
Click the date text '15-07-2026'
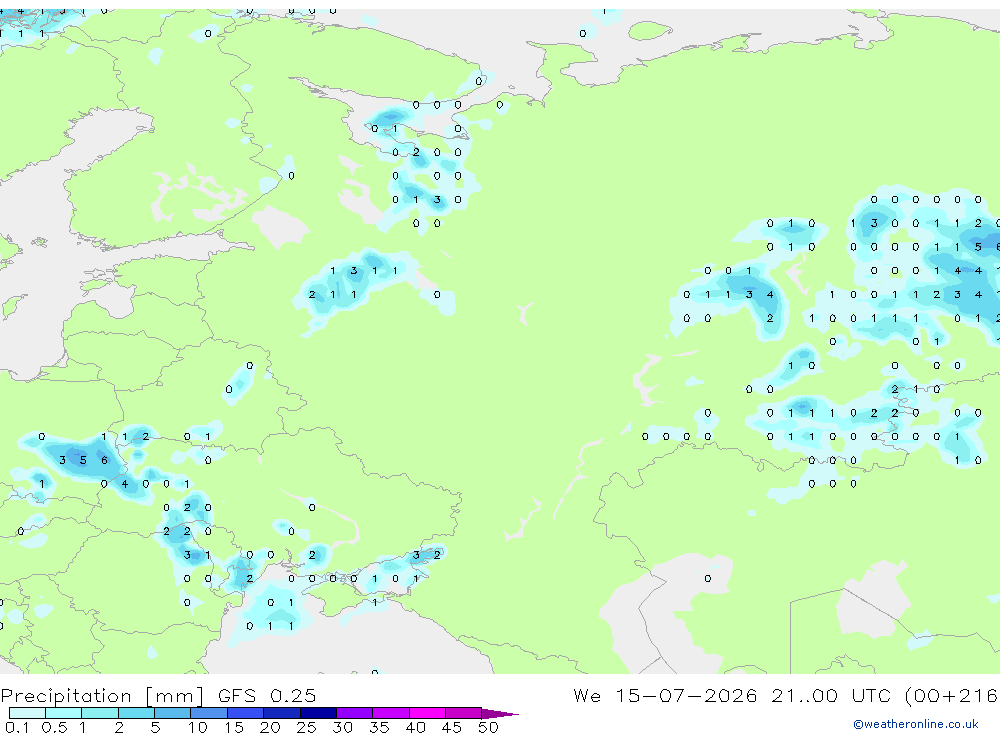[686, 695]
